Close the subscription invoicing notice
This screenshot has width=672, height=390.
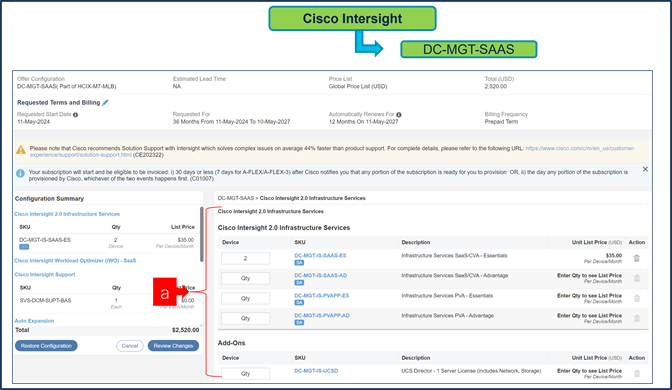pos(645,169)
